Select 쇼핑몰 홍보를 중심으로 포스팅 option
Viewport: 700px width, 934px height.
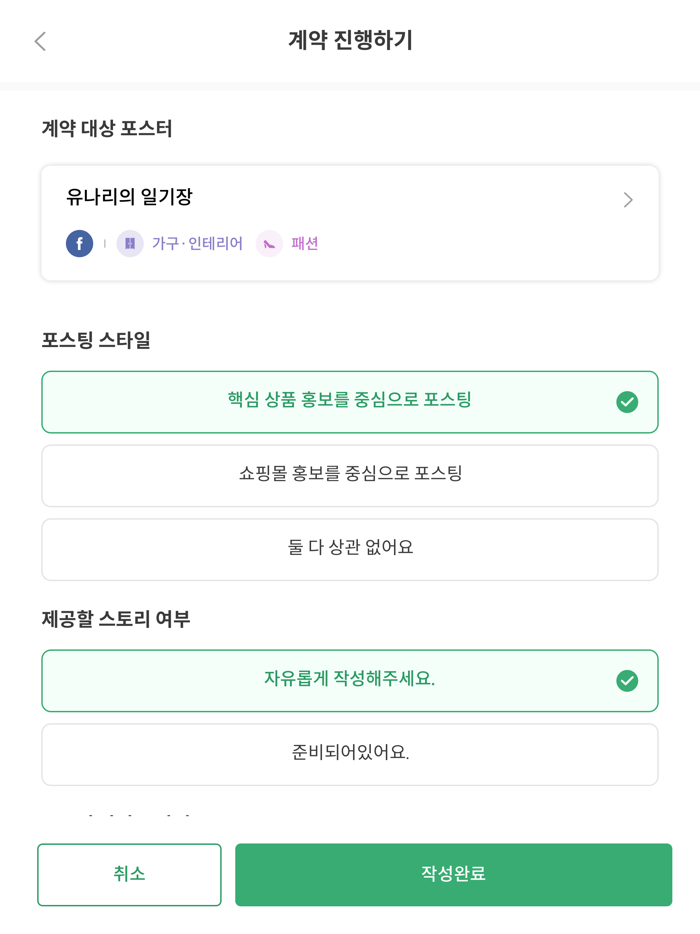click(349, 476)
